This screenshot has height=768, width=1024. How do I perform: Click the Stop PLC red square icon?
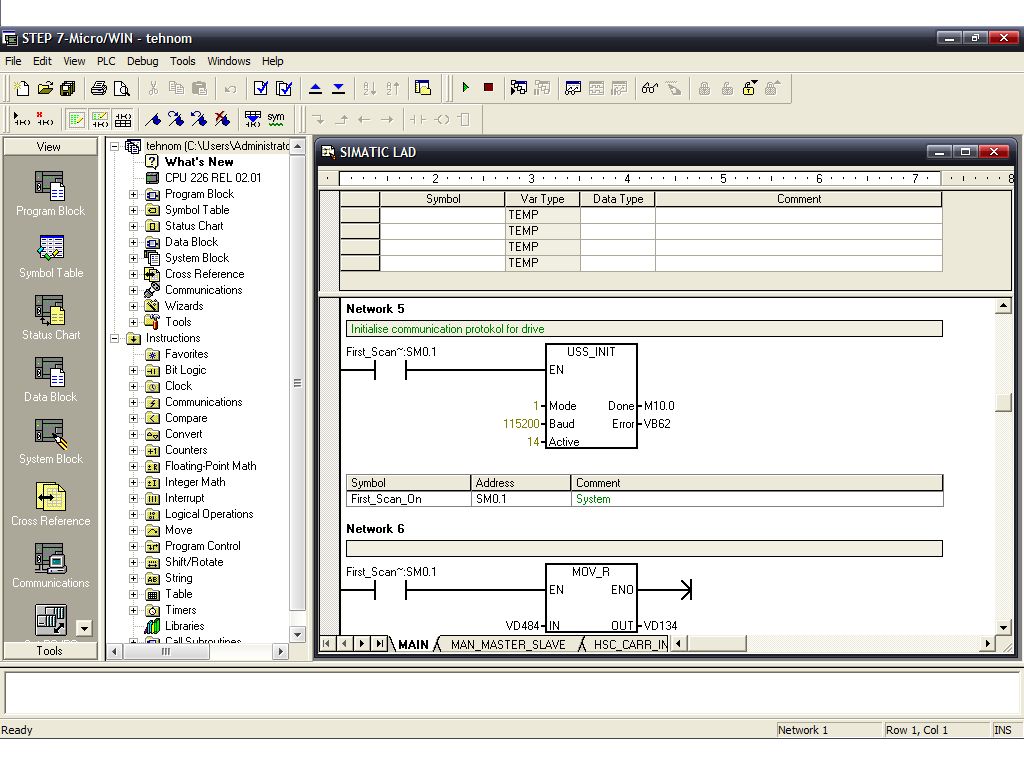click(488, 88)
